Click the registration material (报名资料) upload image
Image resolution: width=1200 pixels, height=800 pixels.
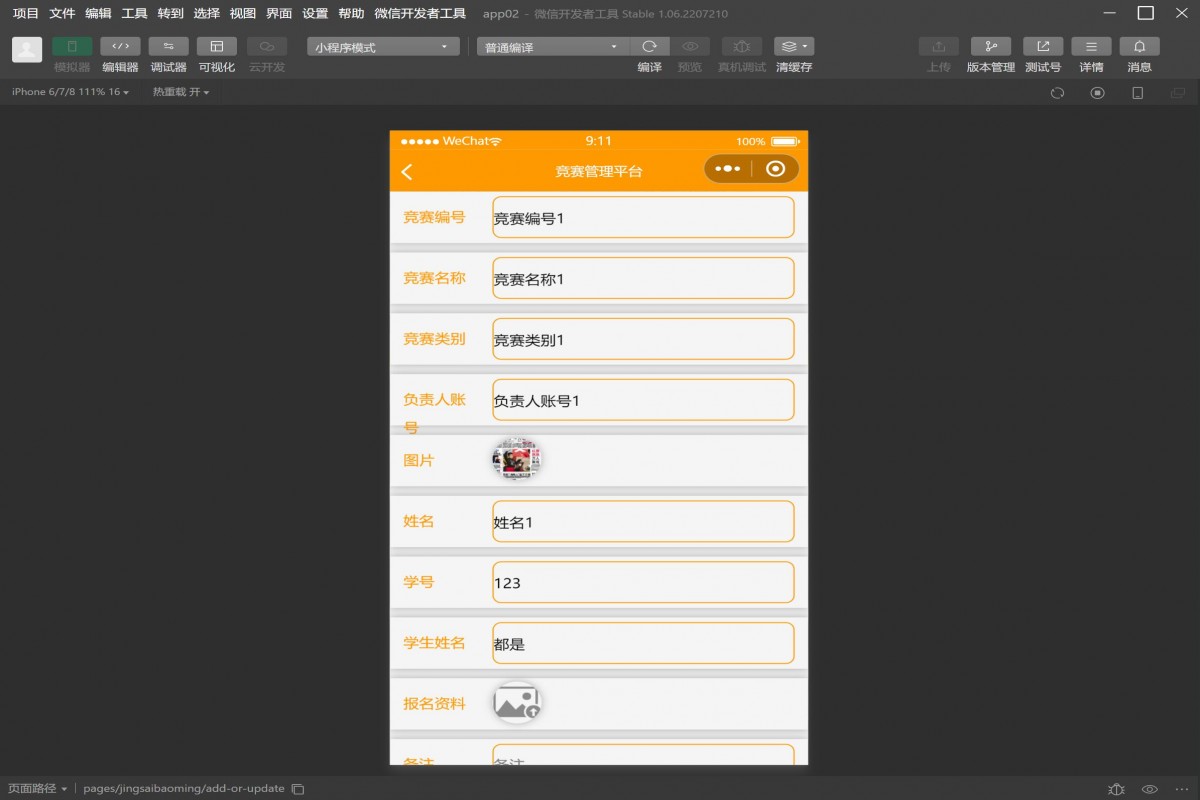coord(517,703)
